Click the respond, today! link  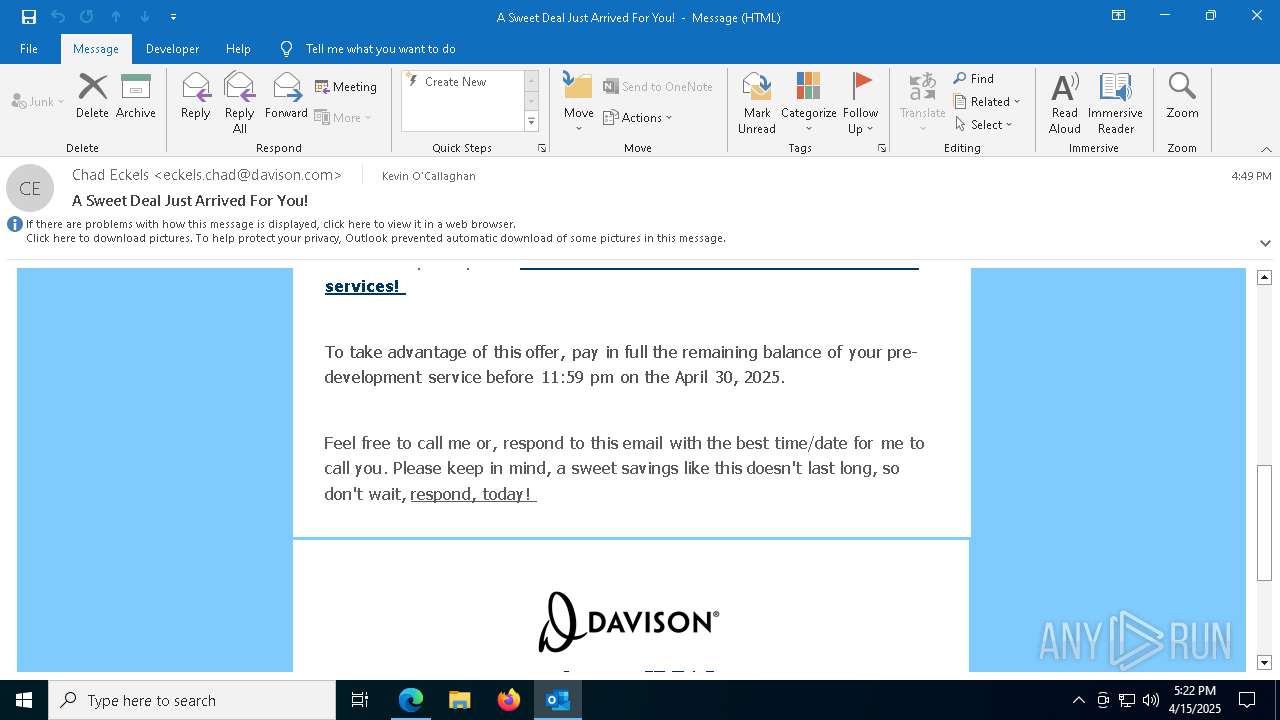click(x=471, y=494)
